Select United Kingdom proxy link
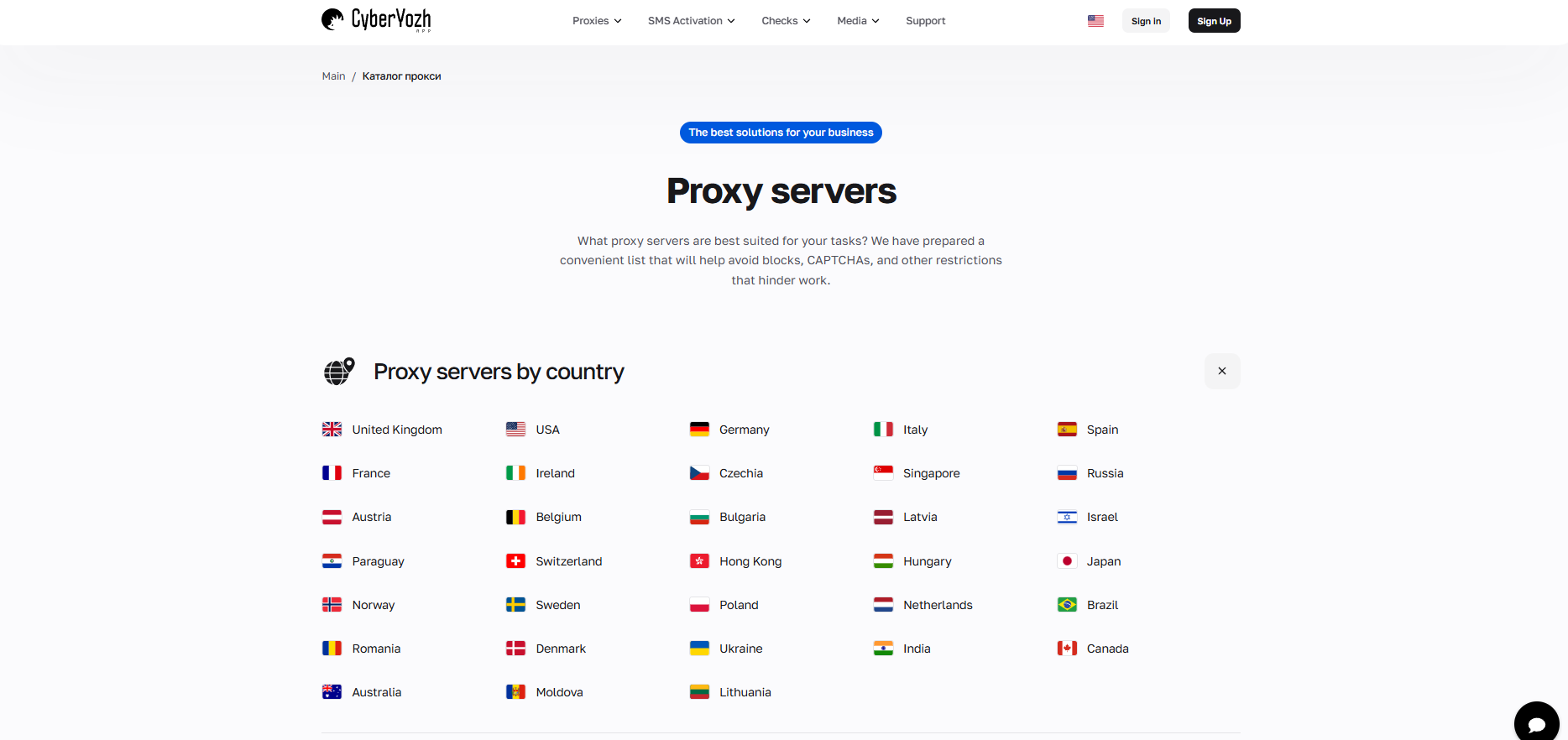1568x740 pixels. point(396,430)
